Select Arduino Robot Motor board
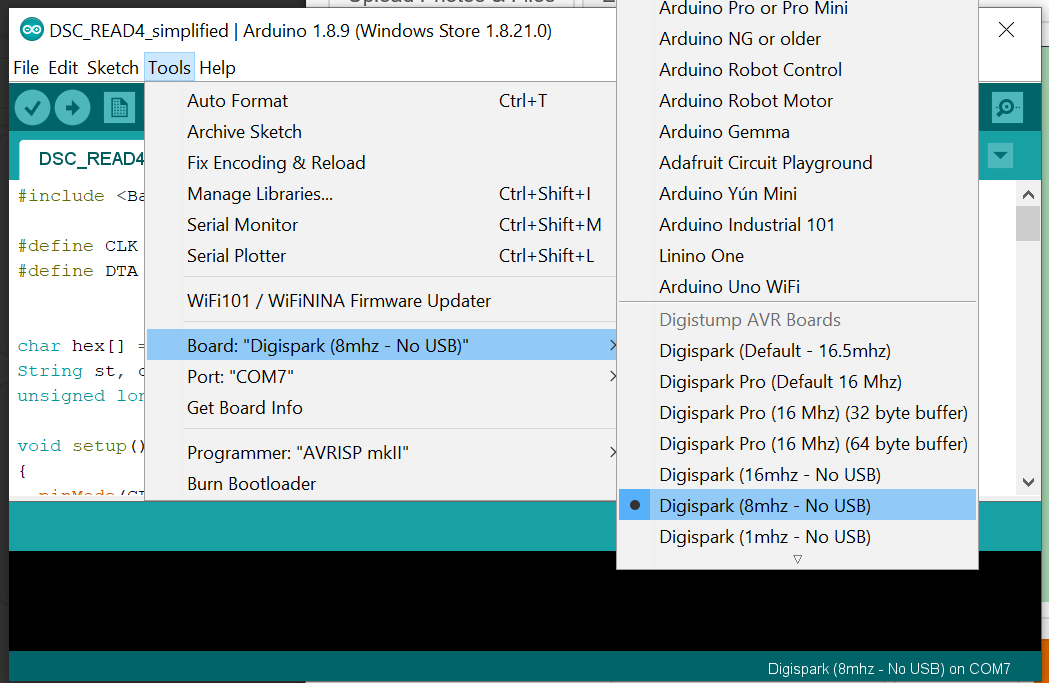This screenshot has width=1049, height=683. [797, 101]
